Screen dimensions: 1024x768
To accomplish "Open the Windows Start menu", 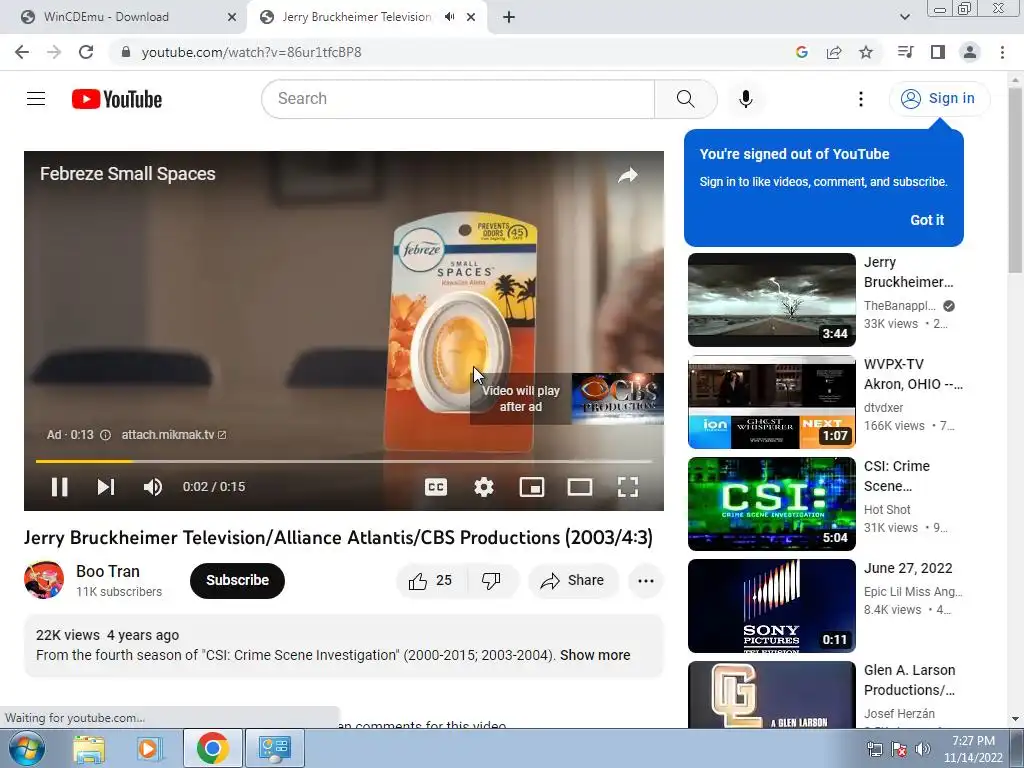I will coord(27,748).
